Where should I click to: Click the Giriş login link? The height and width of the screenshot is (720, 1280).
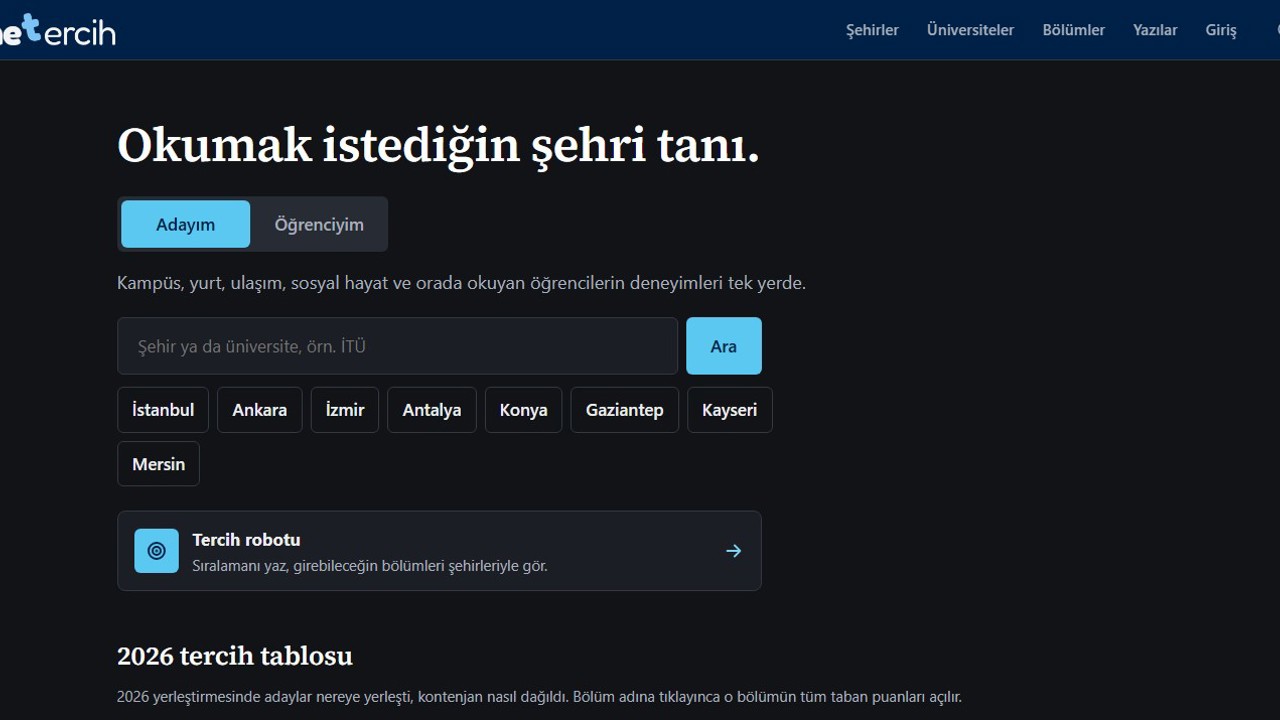1221,30
